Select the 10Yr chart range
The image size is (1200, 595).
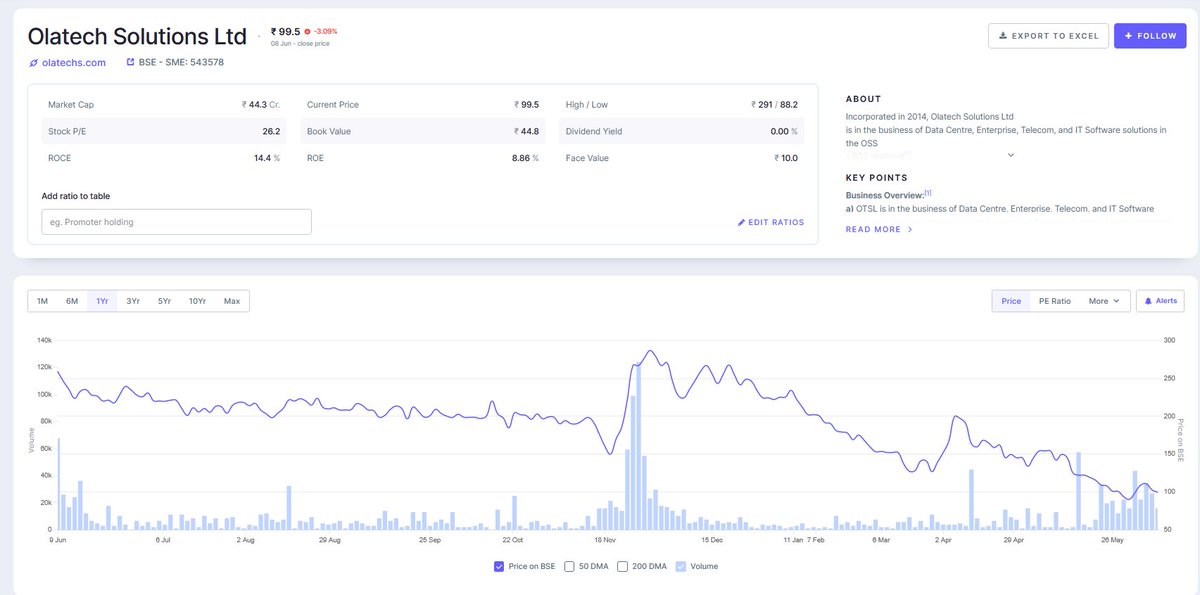pos(197,301)
